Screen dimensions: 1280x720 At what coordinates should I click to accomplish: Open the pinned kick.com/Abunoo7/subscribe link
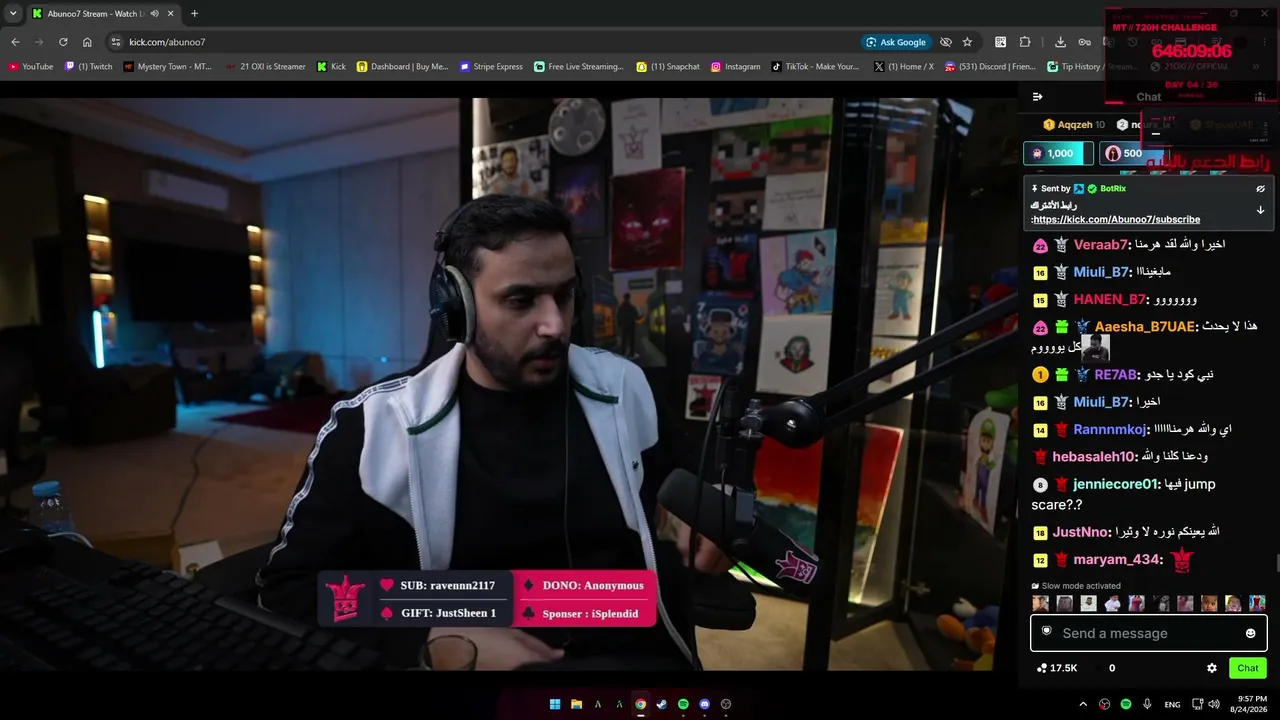1116,219
